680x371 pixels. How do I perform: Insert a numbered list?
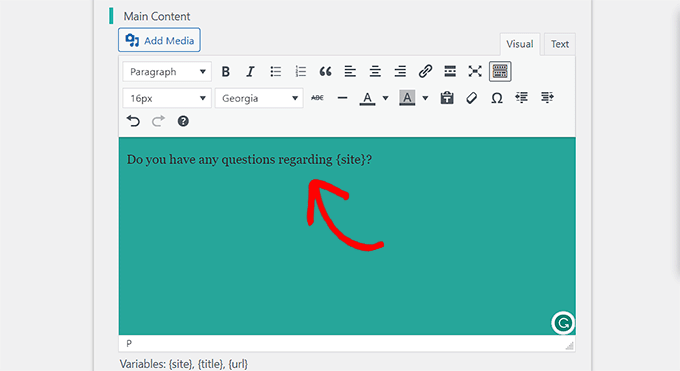pyautogui.click(x=300, y=72)
